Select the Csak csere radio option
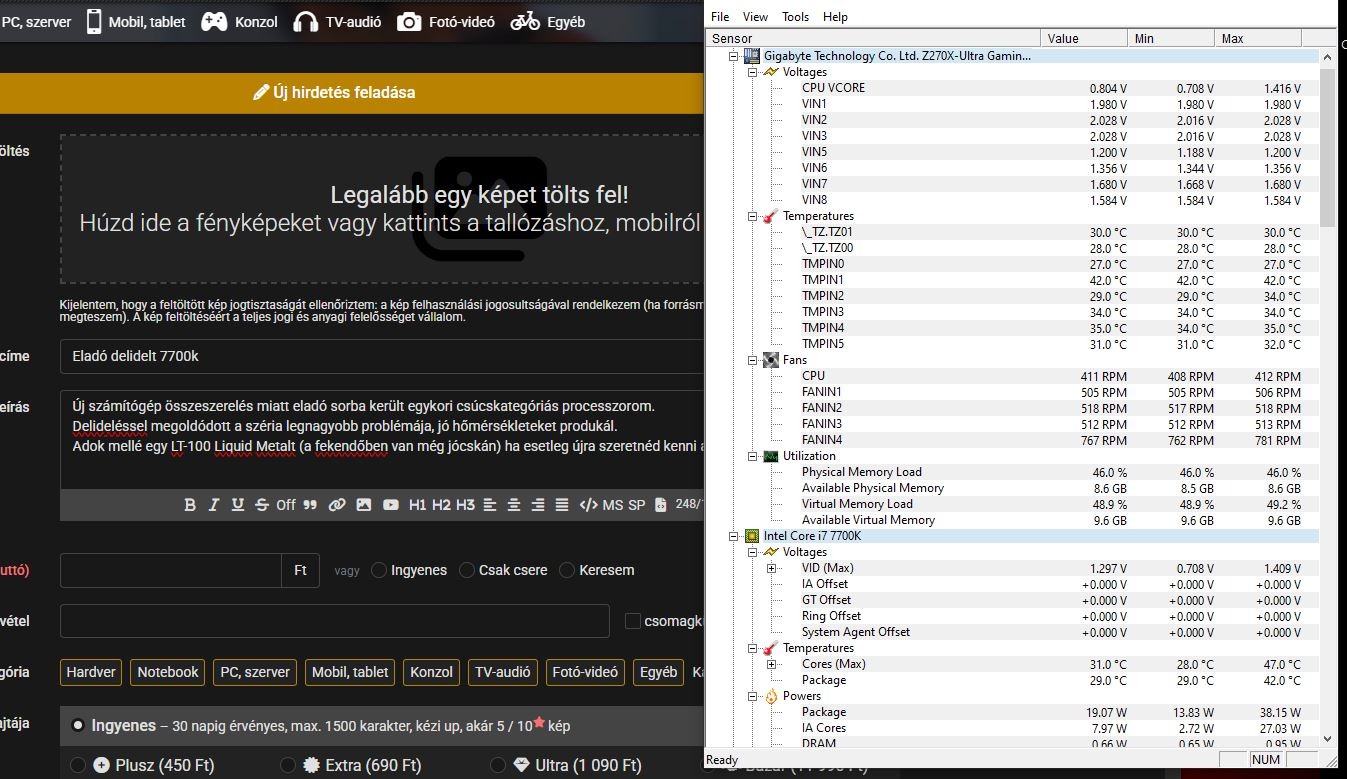The image size is (1347, 779). pyautogui.click(x=467, y=570)
